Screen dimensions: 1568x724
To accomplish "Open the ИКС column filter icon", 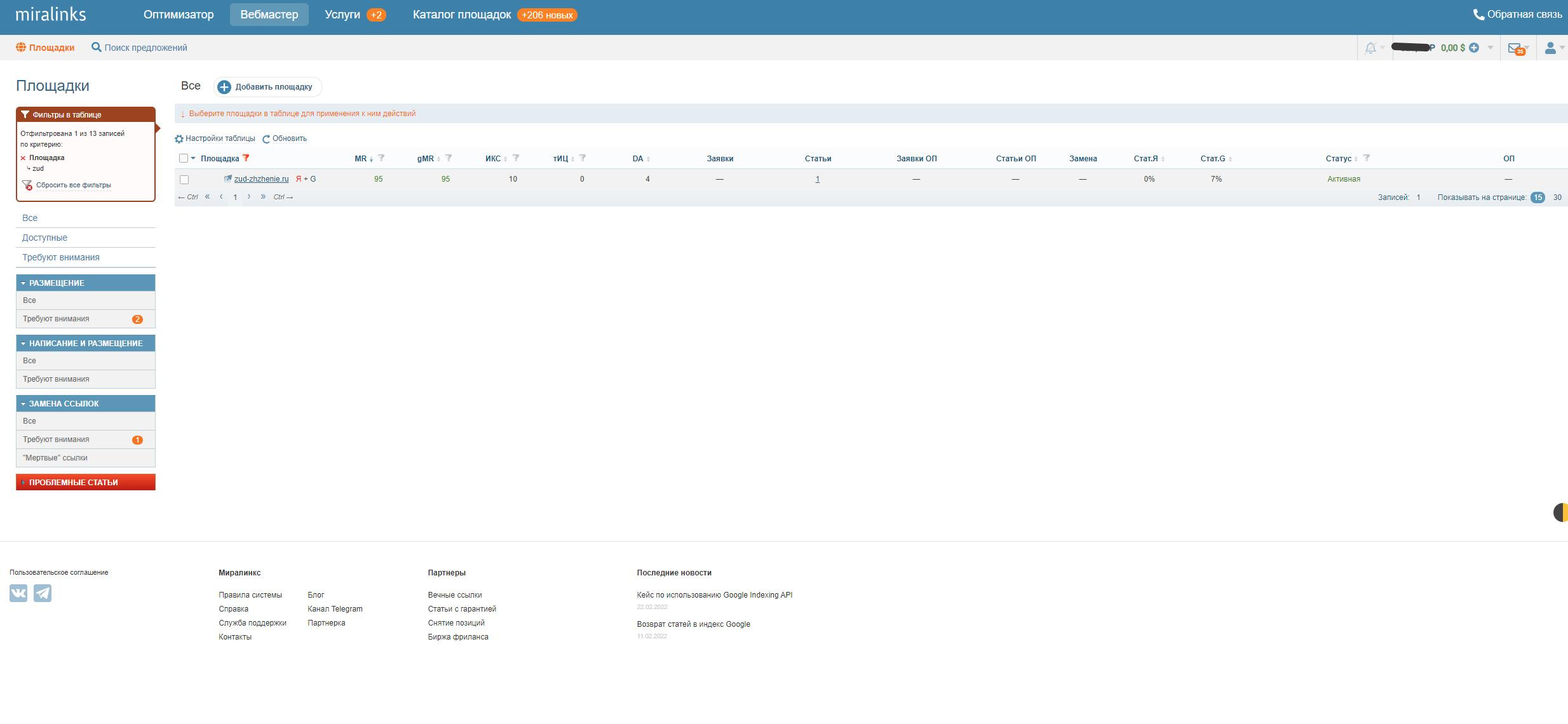I will [516, 158].
